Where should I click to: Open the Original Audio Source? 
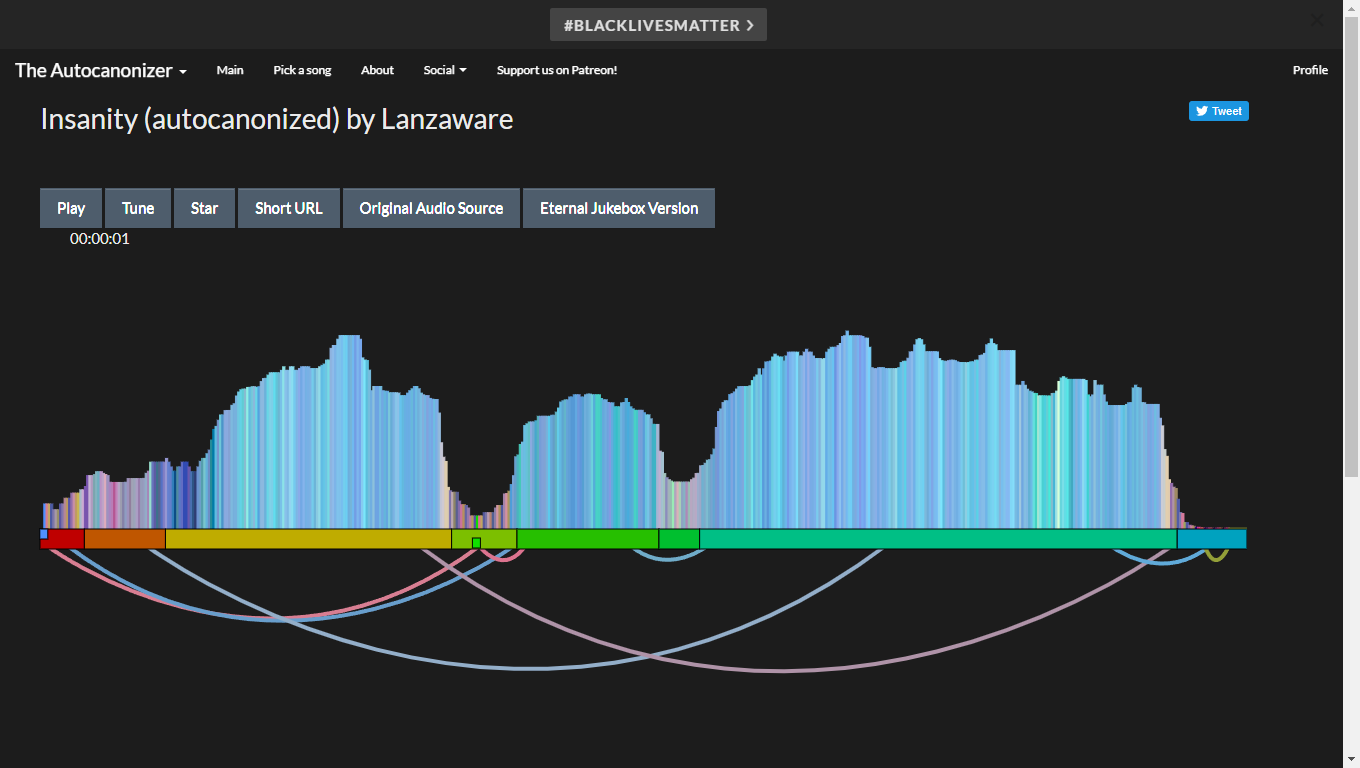point(431,208)
